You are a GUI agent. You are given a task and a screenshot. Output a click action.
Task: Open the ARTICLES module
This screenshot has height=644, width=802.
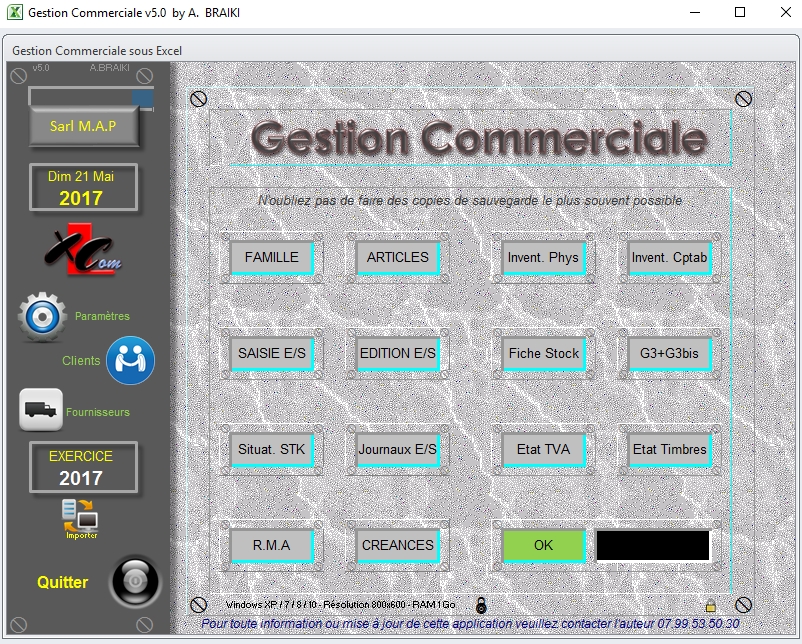pos(398,257)
